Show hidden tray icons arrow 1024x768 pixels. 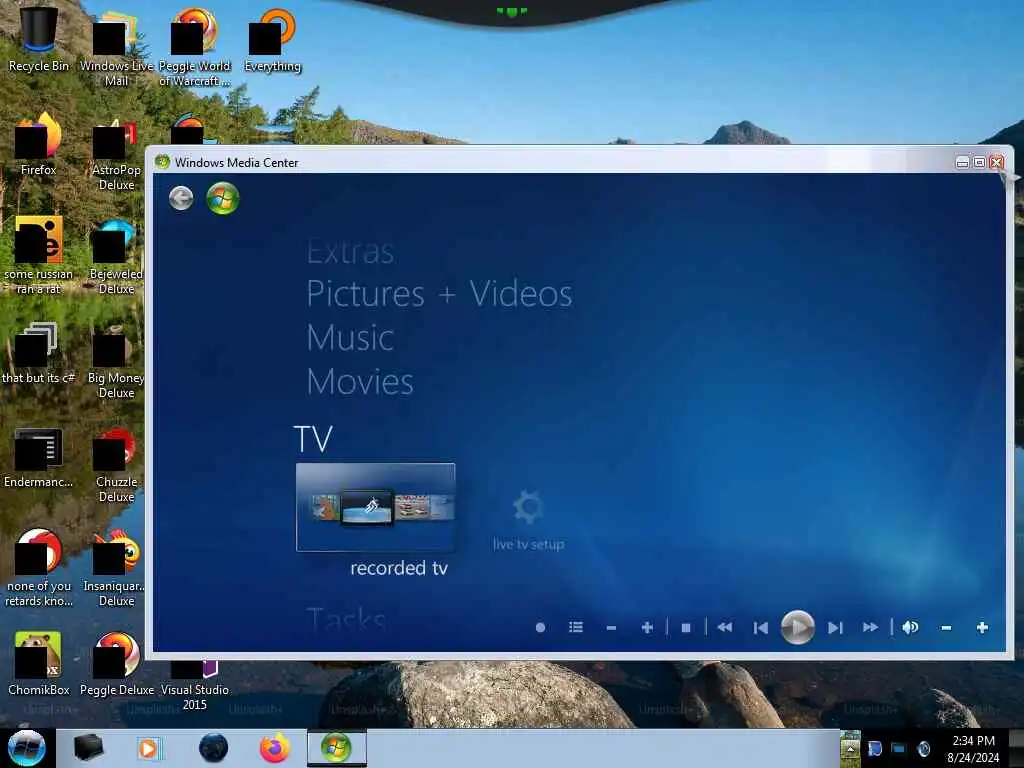[x=850, y=748]
